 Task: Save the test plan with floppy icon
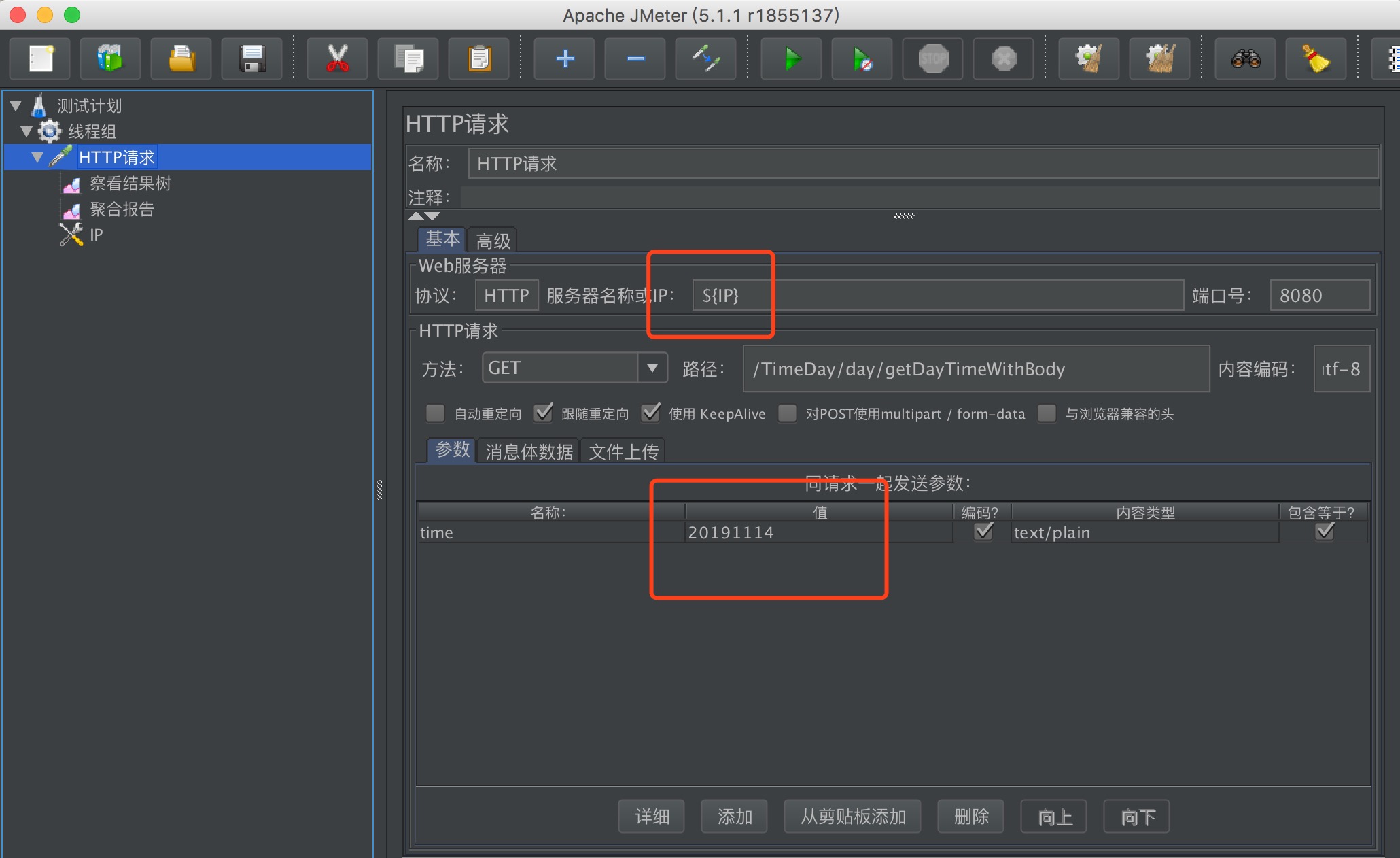point(251,59)
